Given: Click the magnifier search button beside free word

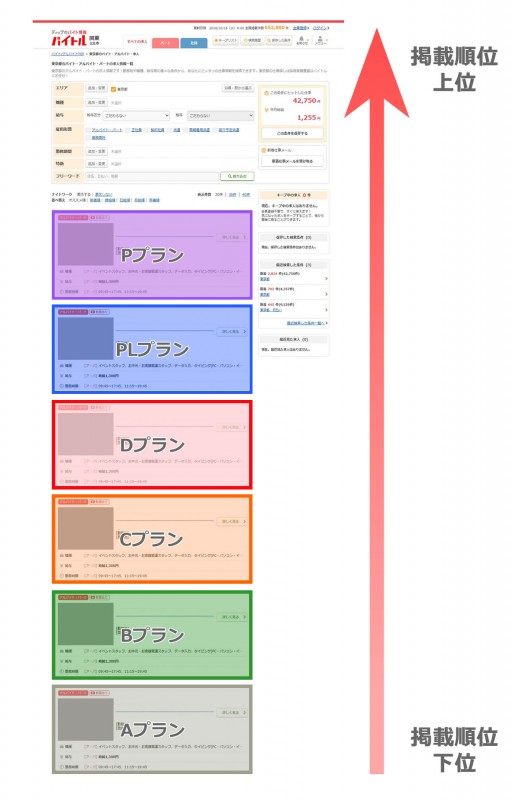Looking at the screenshot, I should pyautogui.click(x=237, y=176).
